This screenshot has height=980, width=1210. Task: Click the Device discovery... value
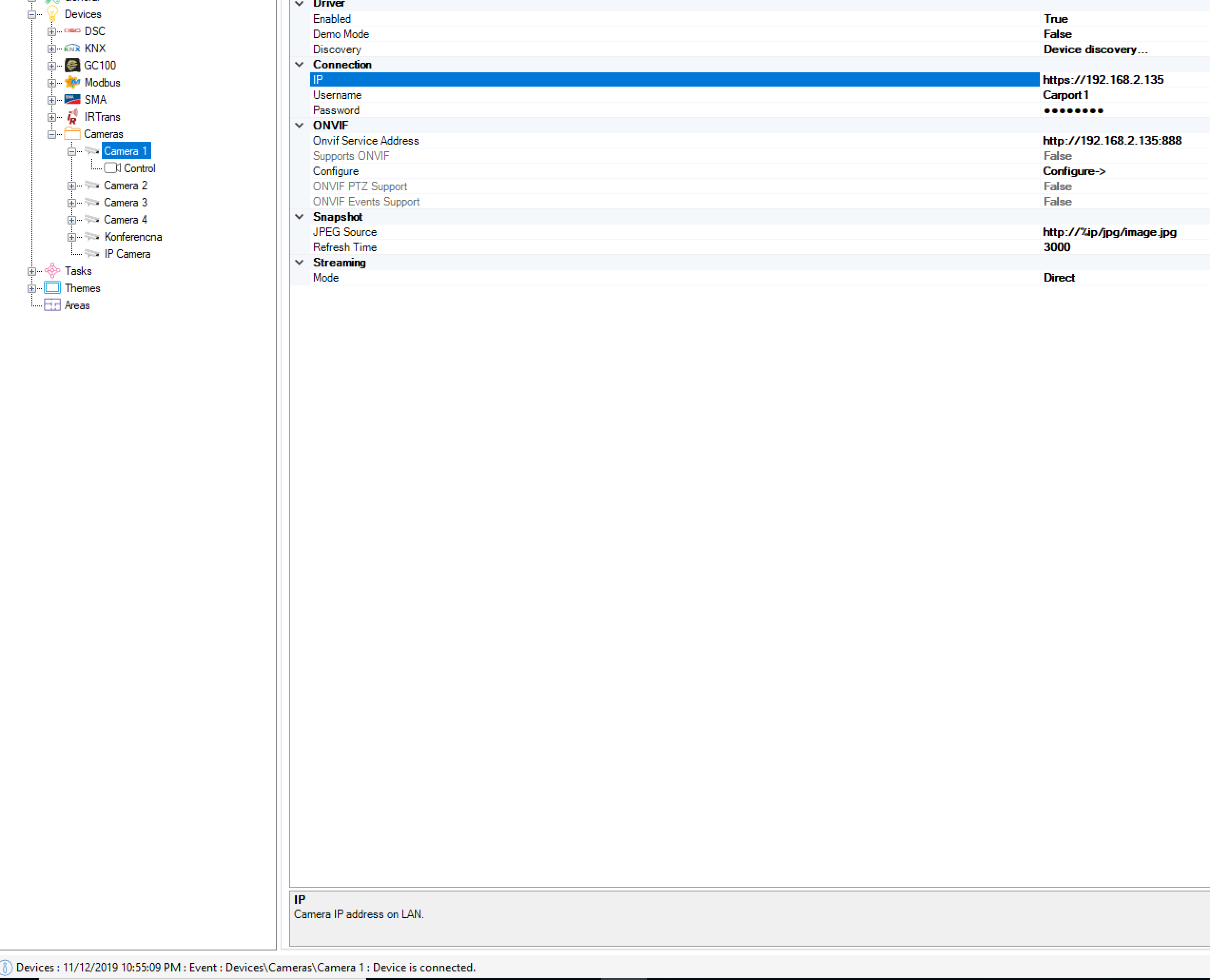1095,49
